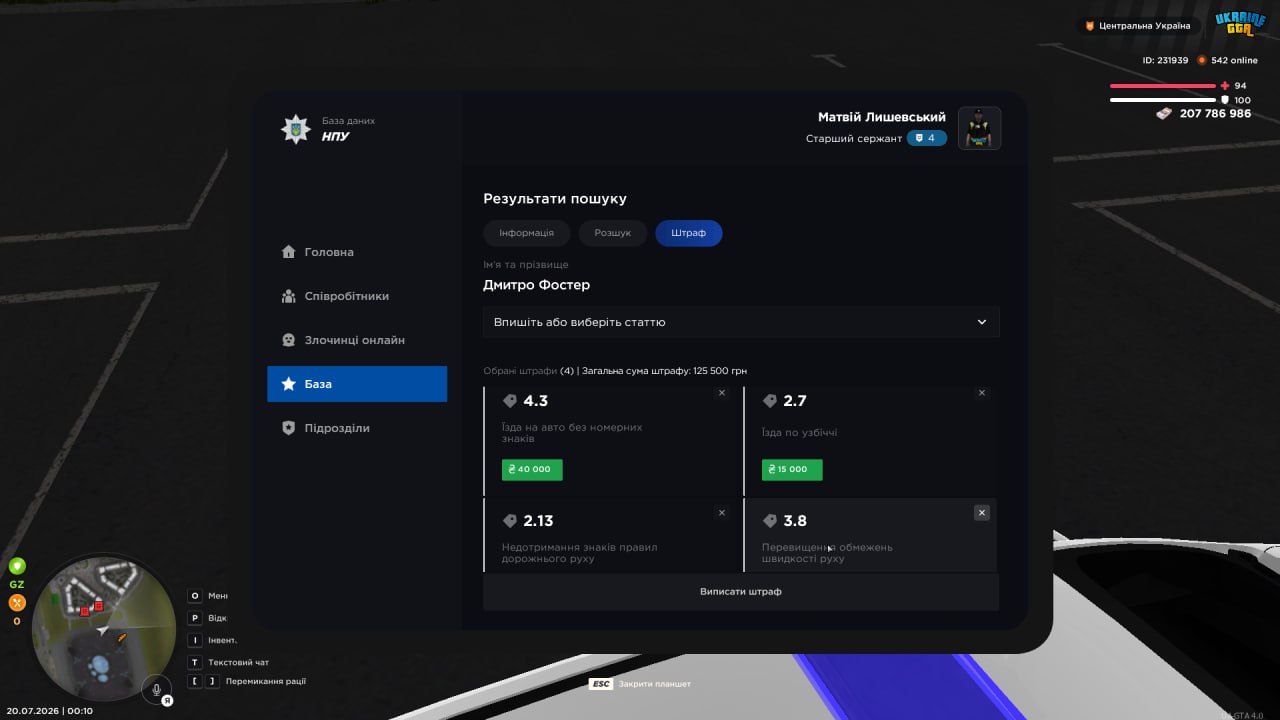Click the name Дмитро Фостер

coord(537,285)
